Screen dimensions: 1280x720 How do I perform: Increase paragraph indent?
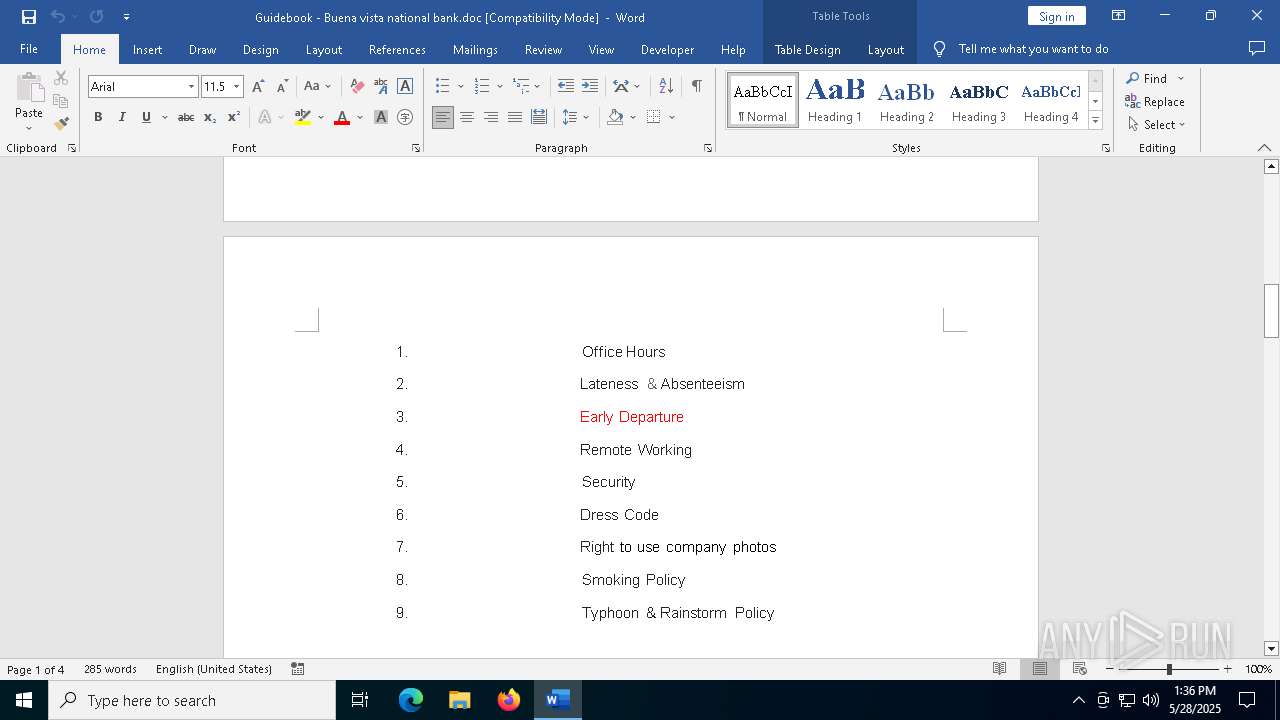click(590, 87)
